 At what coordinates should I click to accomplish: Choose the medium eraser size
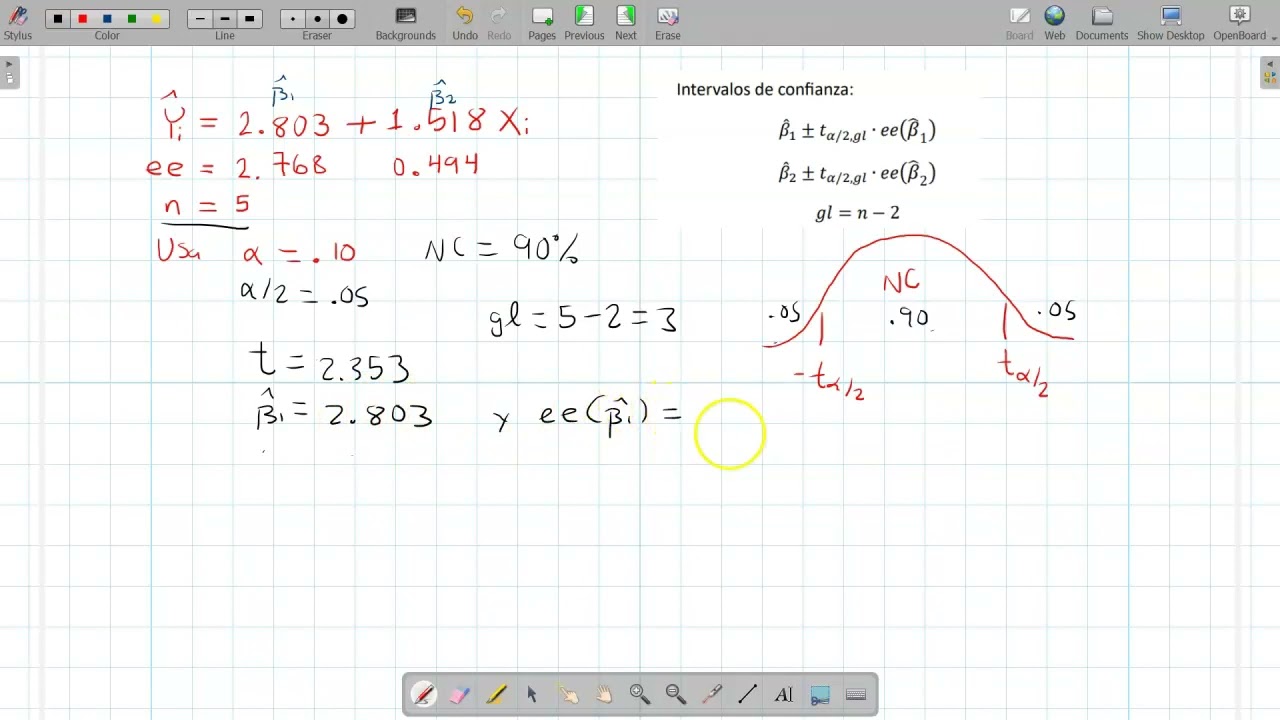pyautogui.click(x=317, y=19)
